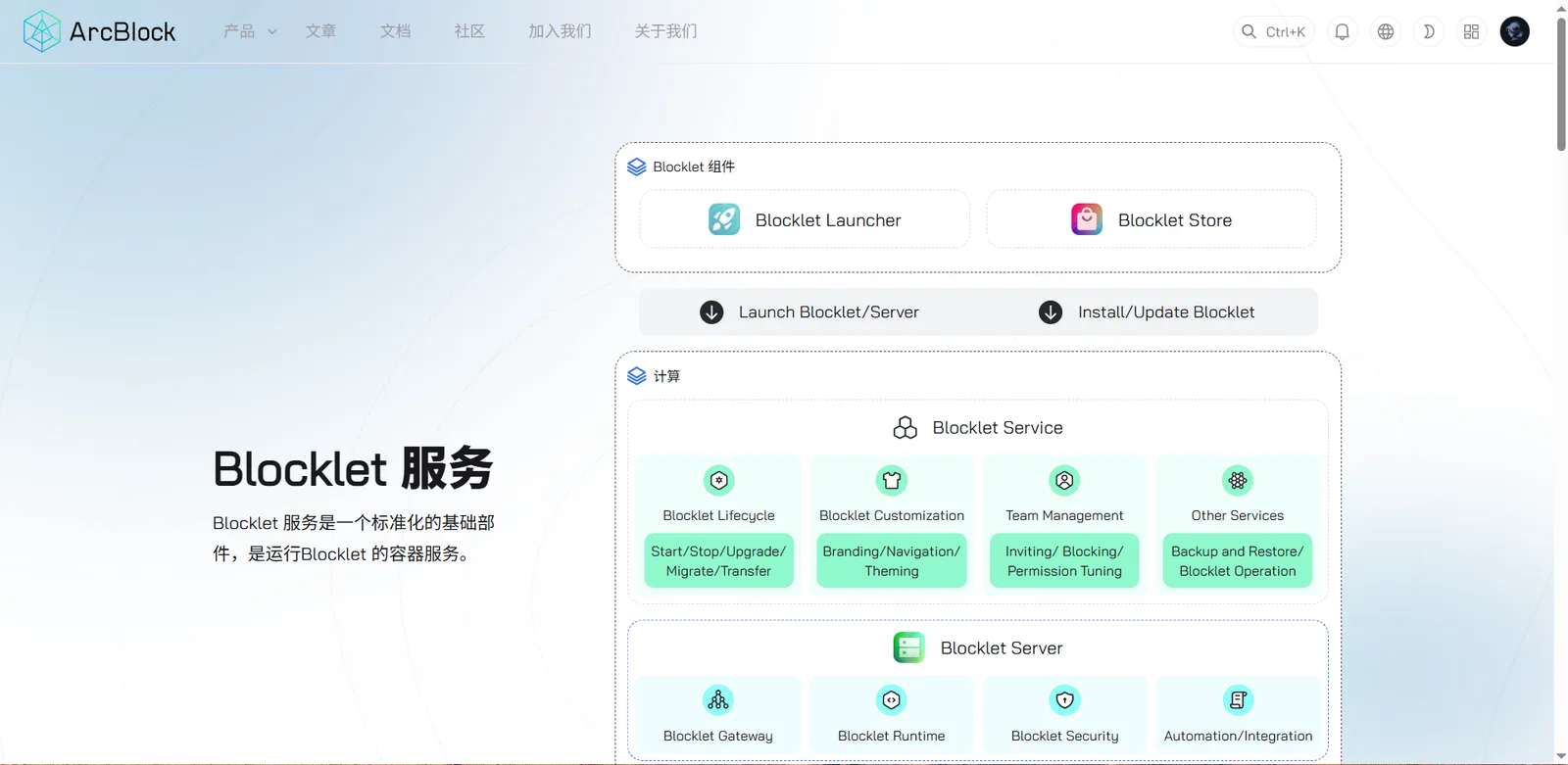Click the 'Blocklet Service' heading
This screenshot has width=1568, height=765.
click(x=998, y=428)
